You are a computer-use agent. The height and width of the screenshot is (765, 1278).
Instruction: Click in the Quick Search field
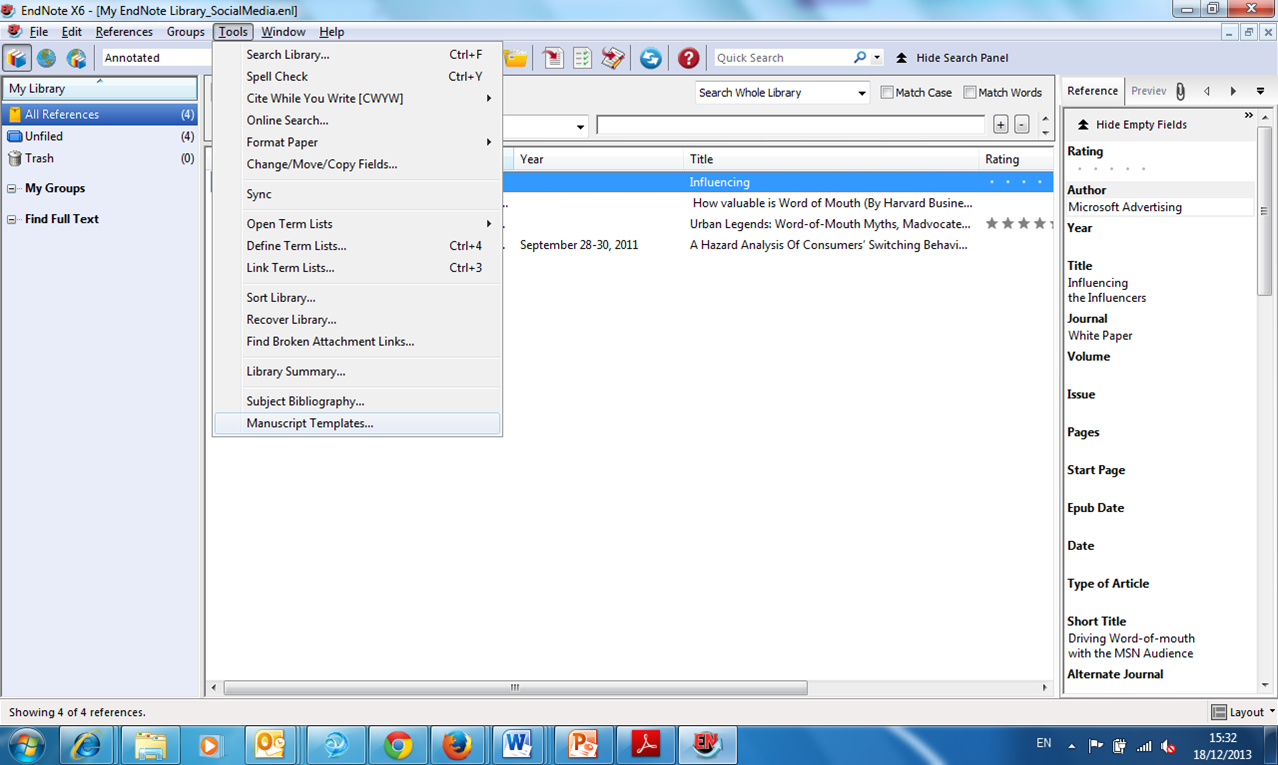[x=782, y=58]
